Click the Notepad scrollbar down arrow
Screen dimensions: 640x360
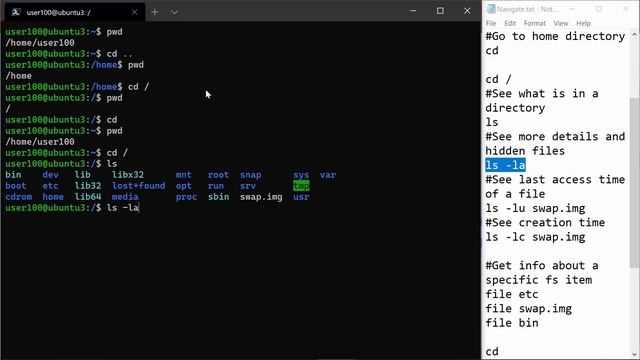click(x=634, y=354)
